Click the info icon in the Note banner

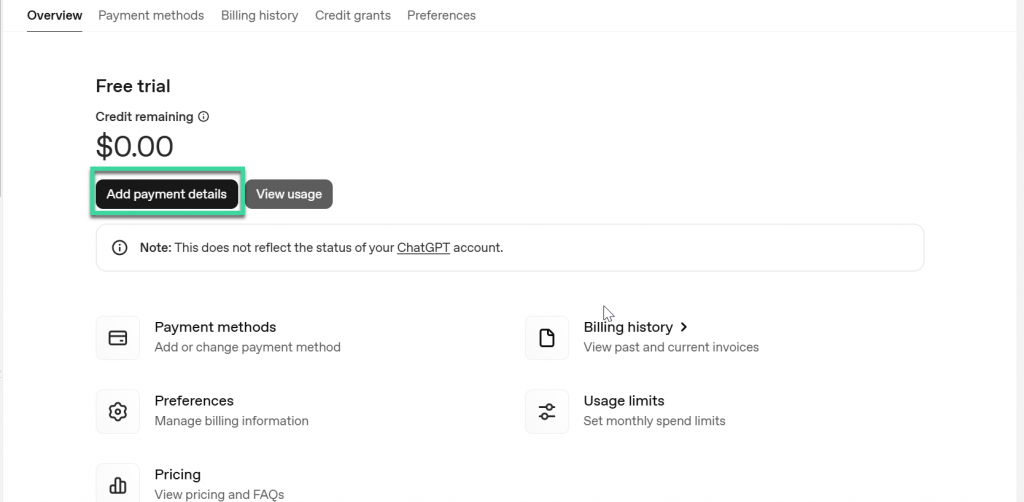tap(120, 248)
